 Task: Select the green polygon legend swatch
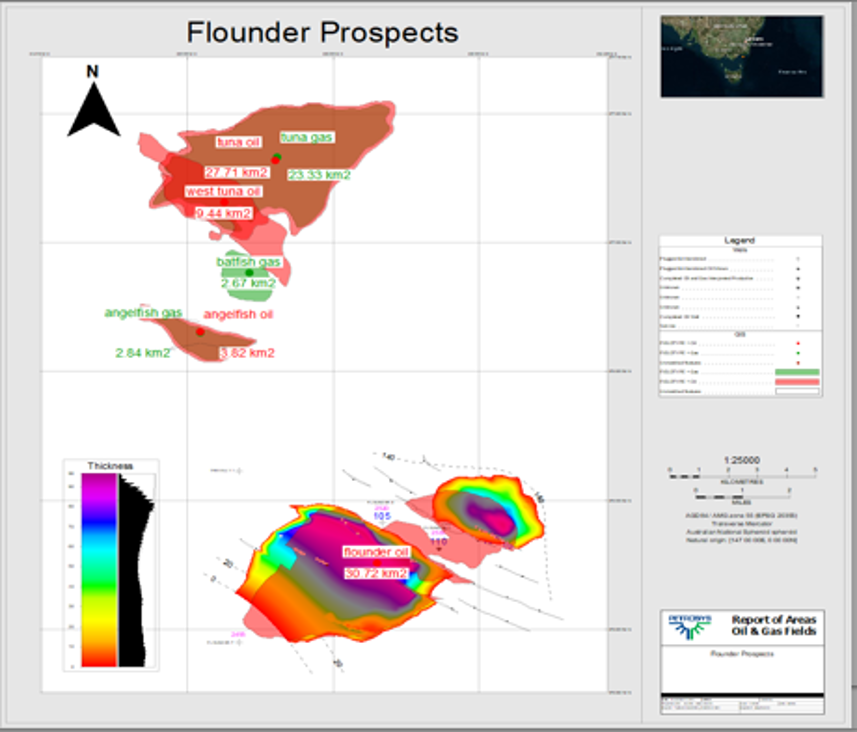click(797, 372)
